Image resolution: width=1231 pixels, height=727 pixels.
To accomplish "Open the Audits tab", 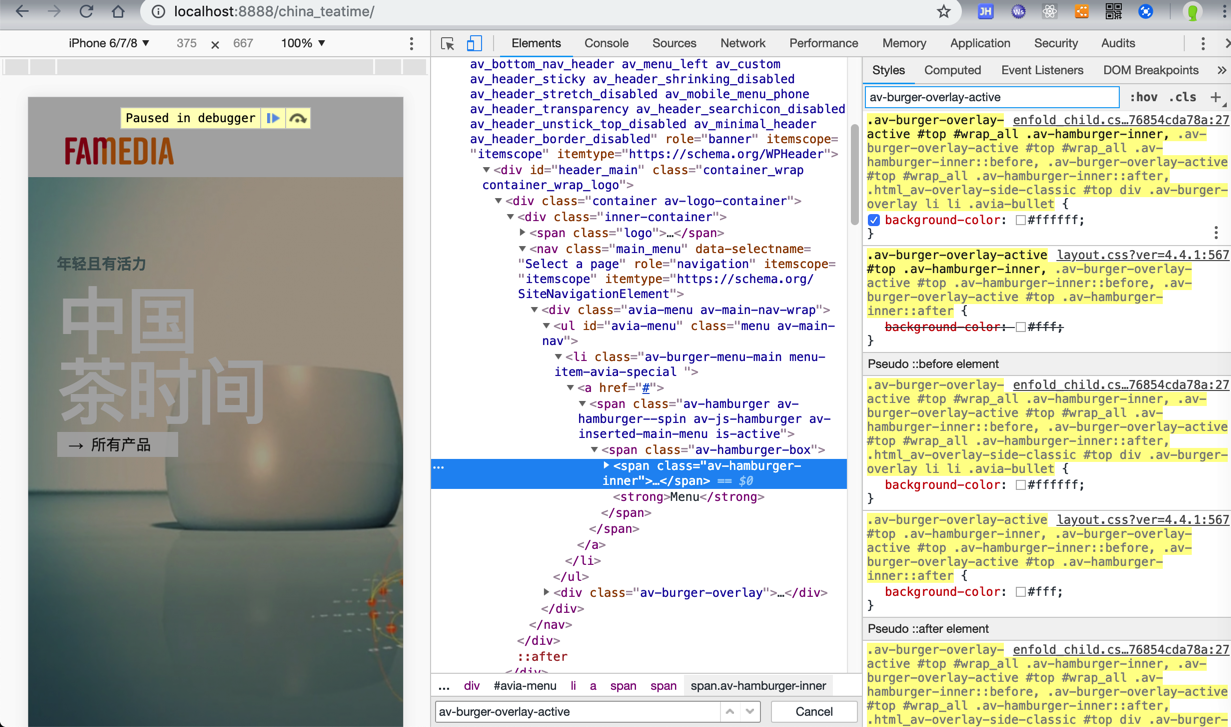I will point(1118,44).
